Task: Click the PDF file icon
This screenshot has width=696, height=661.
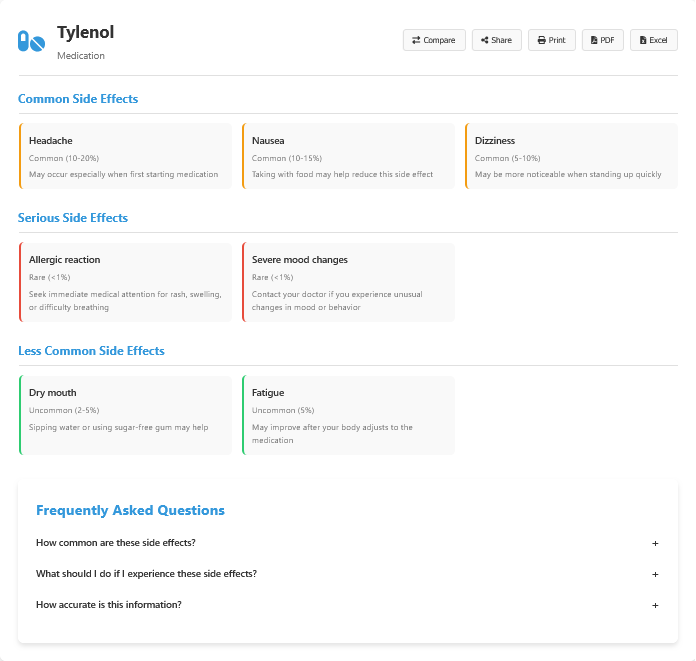Action: tap(594, 41)
